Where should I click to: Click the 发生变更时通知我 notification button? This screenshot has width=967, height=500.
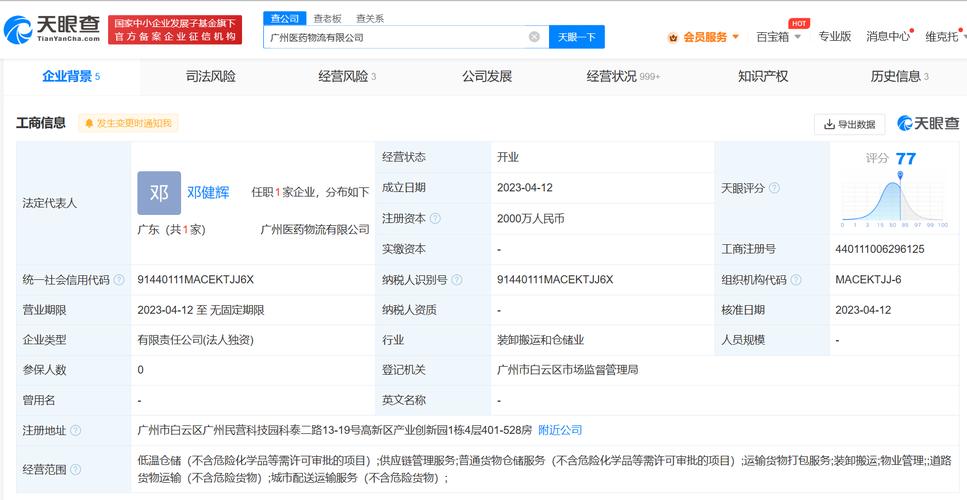128,123
